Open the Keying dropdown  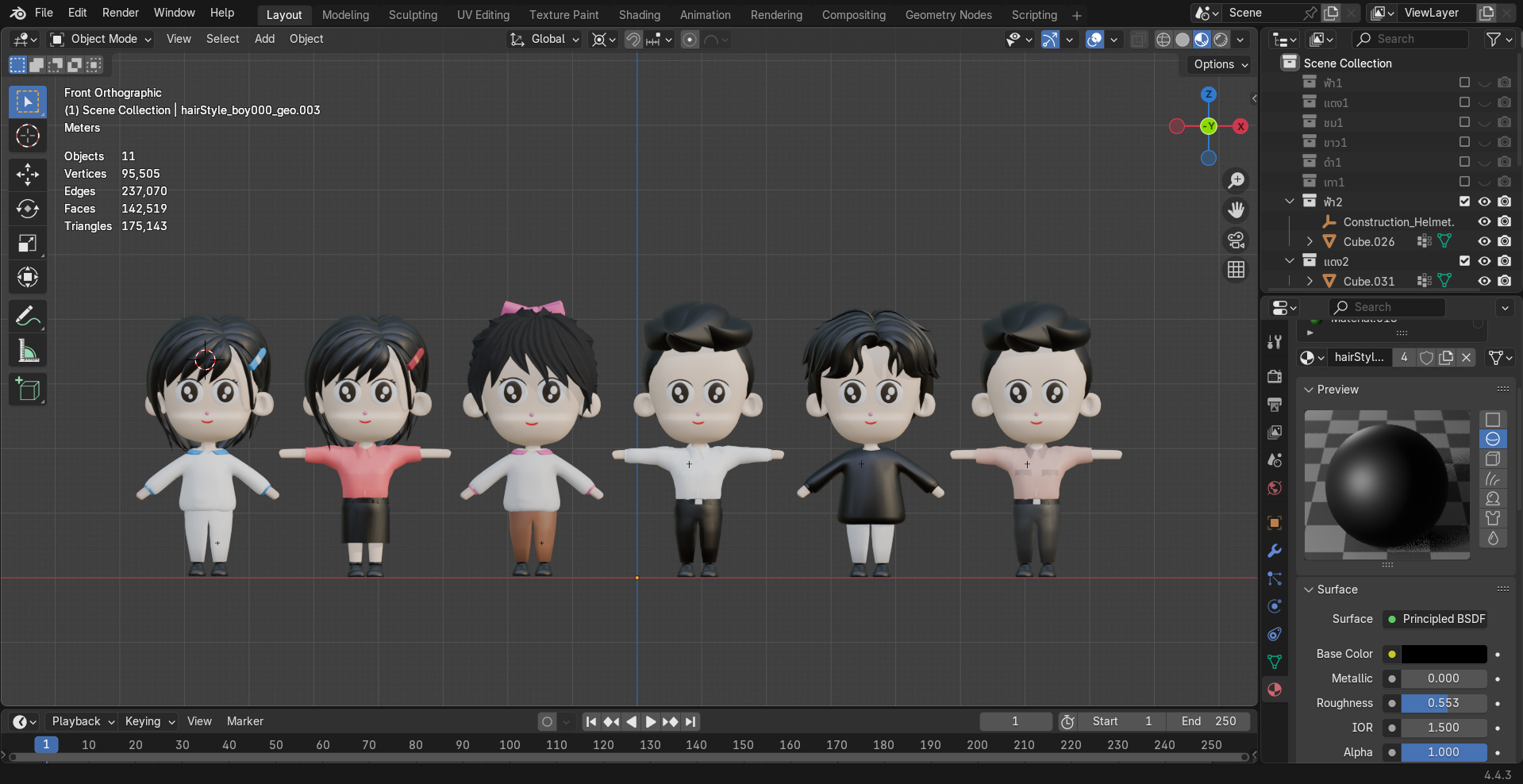tap(150, 721)
